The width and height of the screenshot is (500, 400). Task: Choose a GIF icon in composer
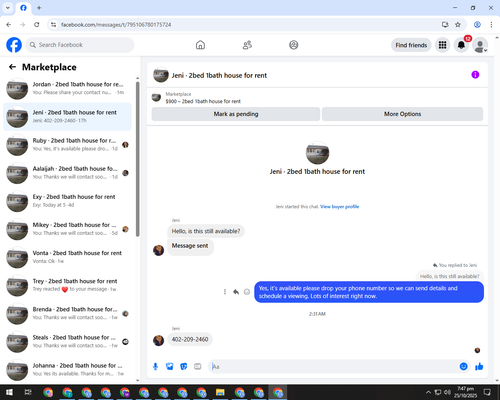198,367
